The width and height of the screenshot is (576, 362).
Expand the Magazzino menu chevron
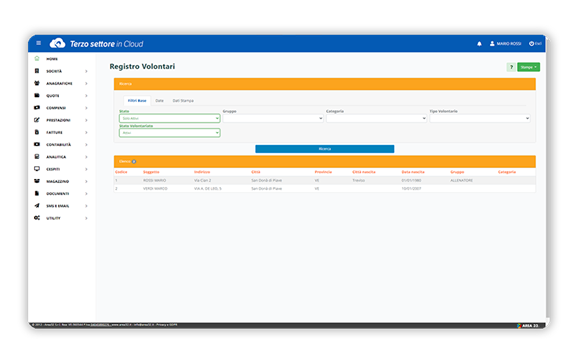click(x=86, y=182)
